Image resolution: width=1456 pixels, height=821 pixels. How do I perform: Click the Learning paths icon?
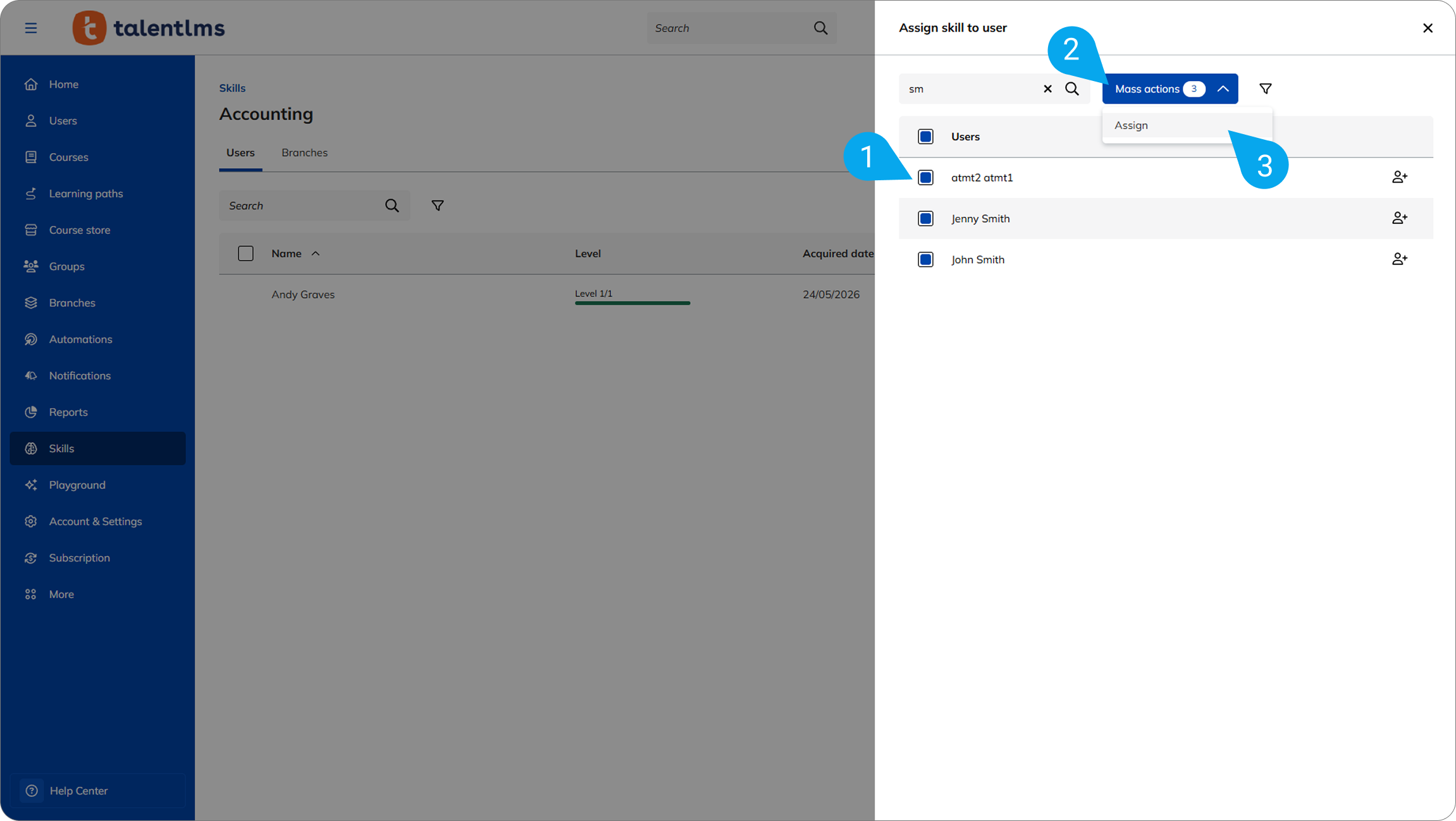(x=31, y=194)
